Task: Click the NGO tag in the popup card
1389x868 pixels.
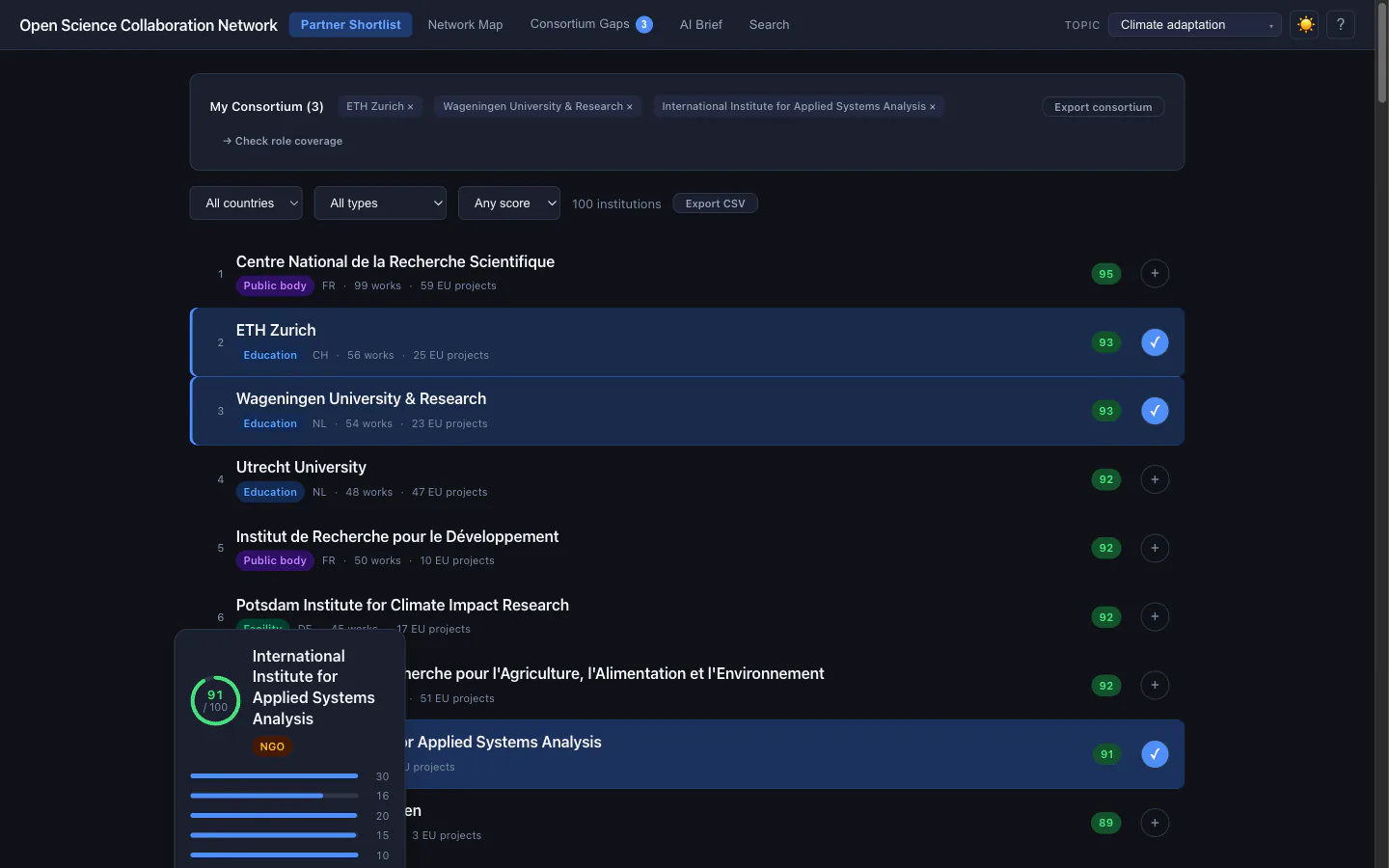Action: click(272, 746)
